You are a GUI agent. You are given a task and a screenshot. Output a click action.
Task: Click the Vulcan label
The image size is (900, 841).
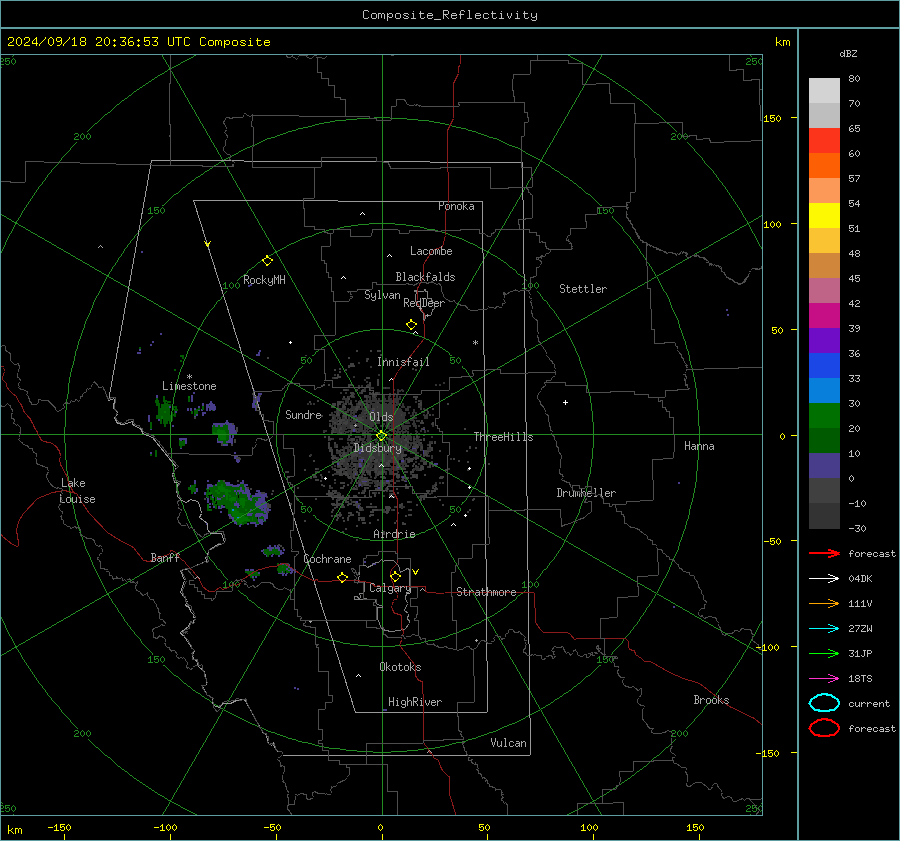(509, 743)
